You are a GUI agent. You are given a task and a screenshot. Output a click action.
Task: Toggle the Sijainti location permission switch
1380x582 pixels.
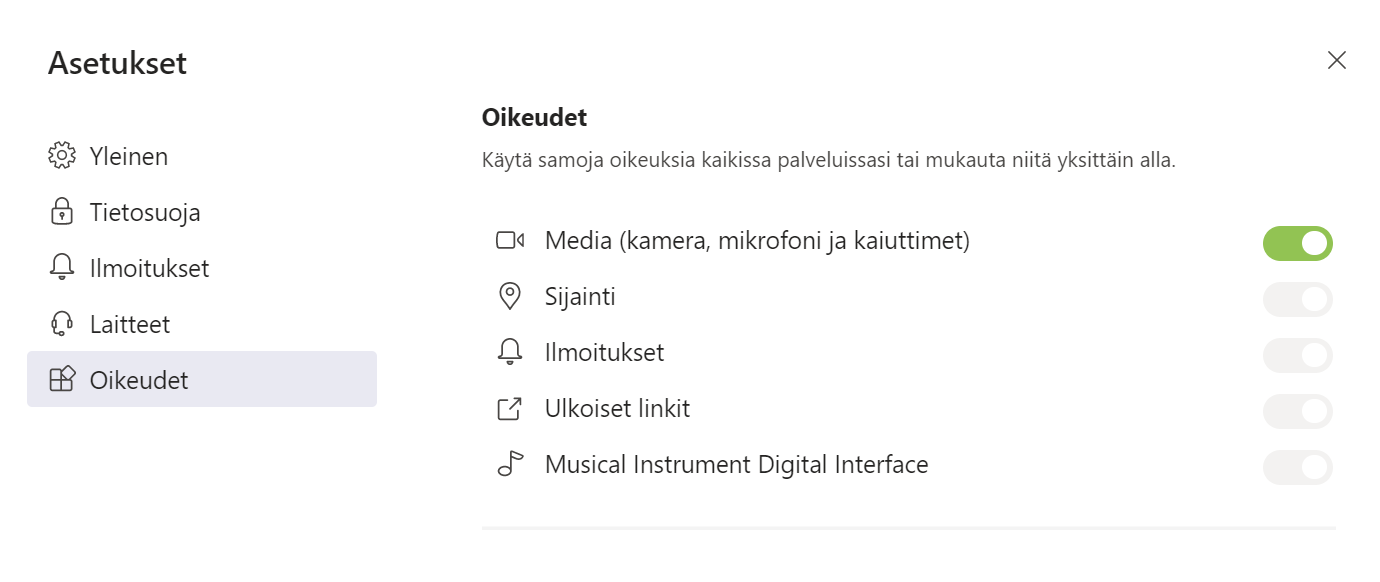click(1297, 299)
